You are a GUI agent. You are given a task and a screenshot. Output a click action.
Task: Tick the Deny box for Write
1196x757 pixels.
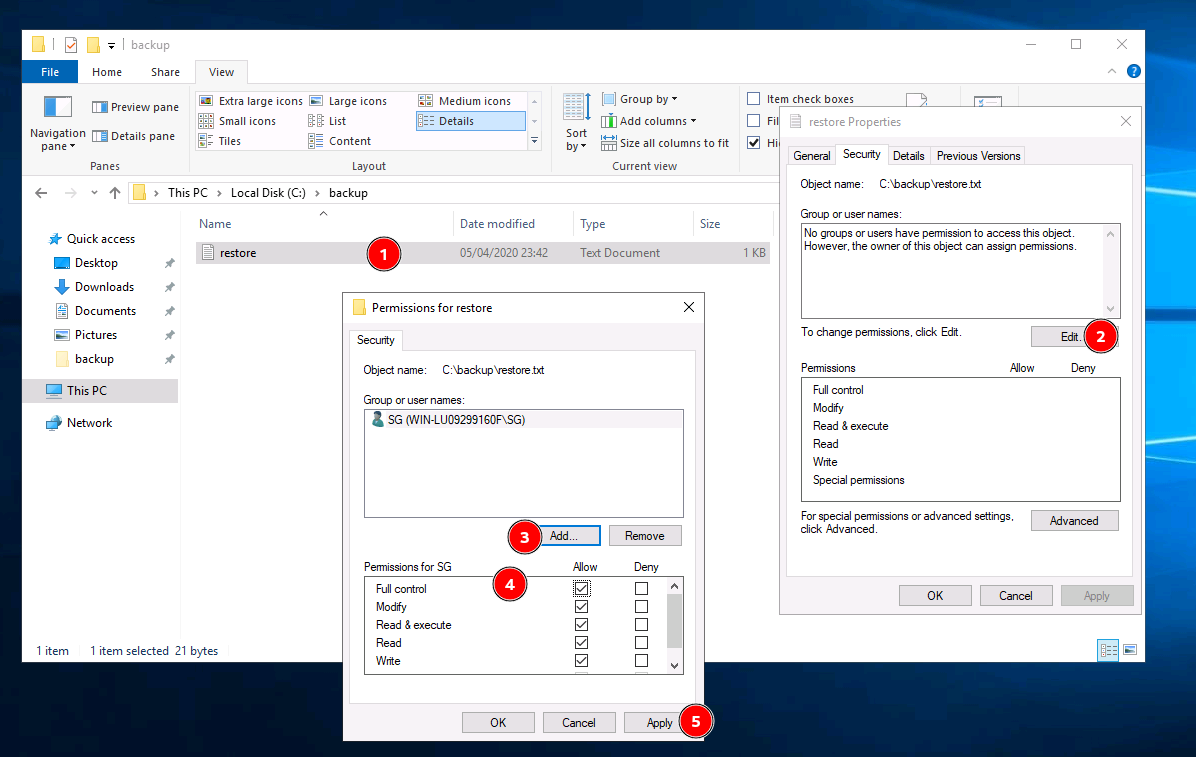point(641,661)
